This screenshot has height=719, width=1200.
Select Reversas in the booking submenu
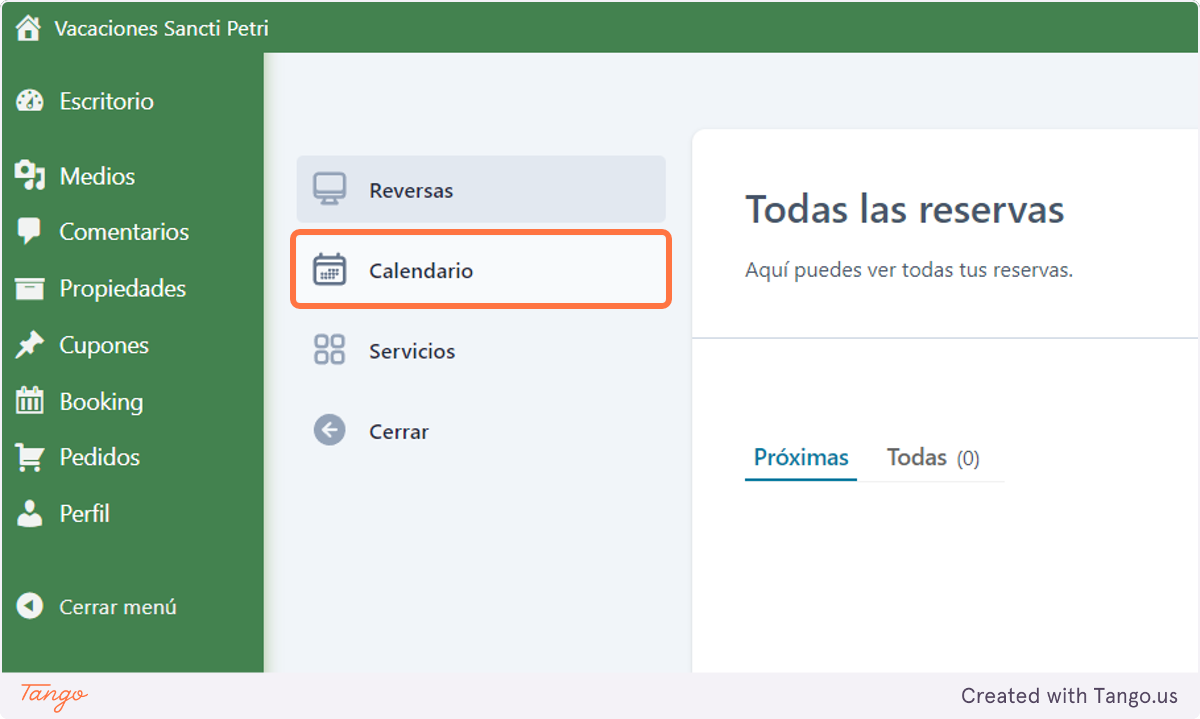(481, 189)
